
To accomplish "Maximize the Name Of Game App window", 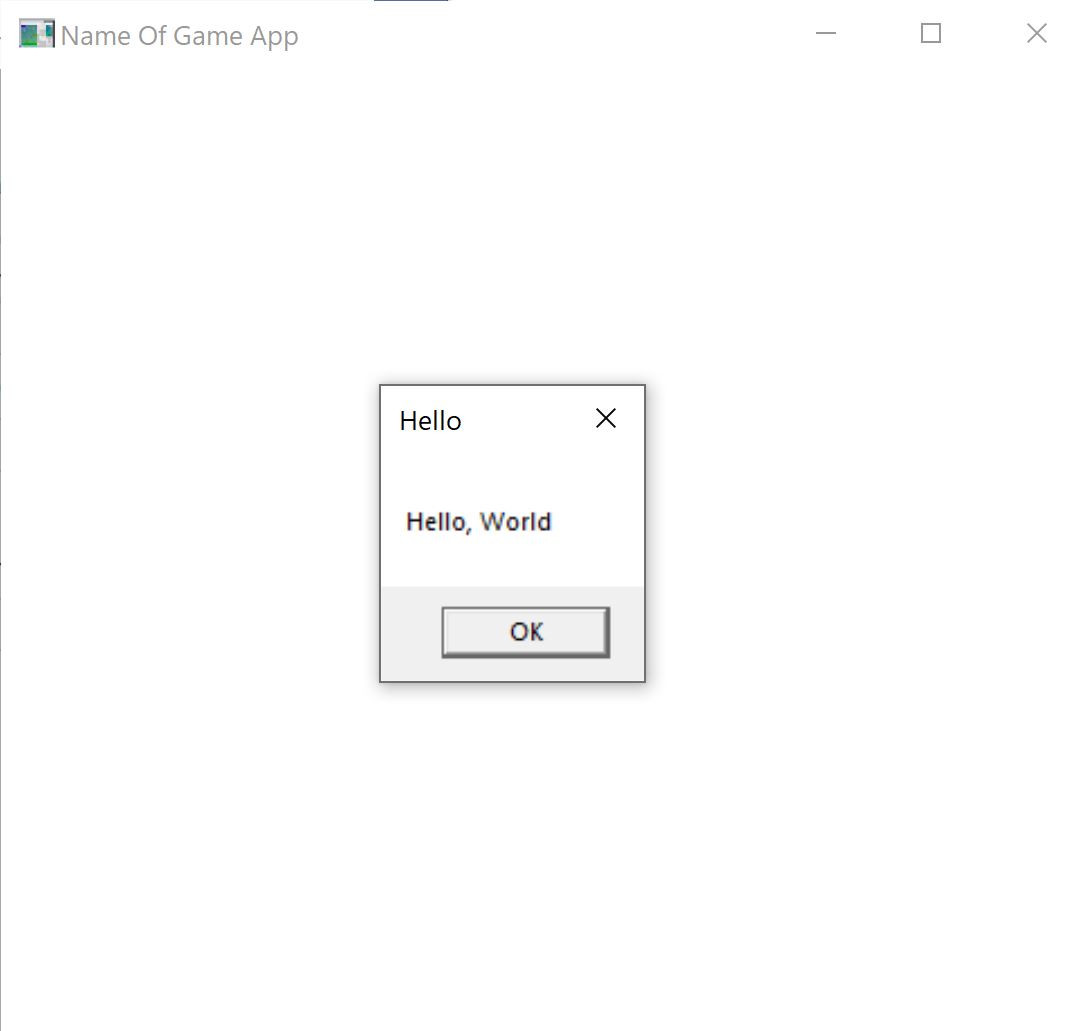I will tap(930, 33).
